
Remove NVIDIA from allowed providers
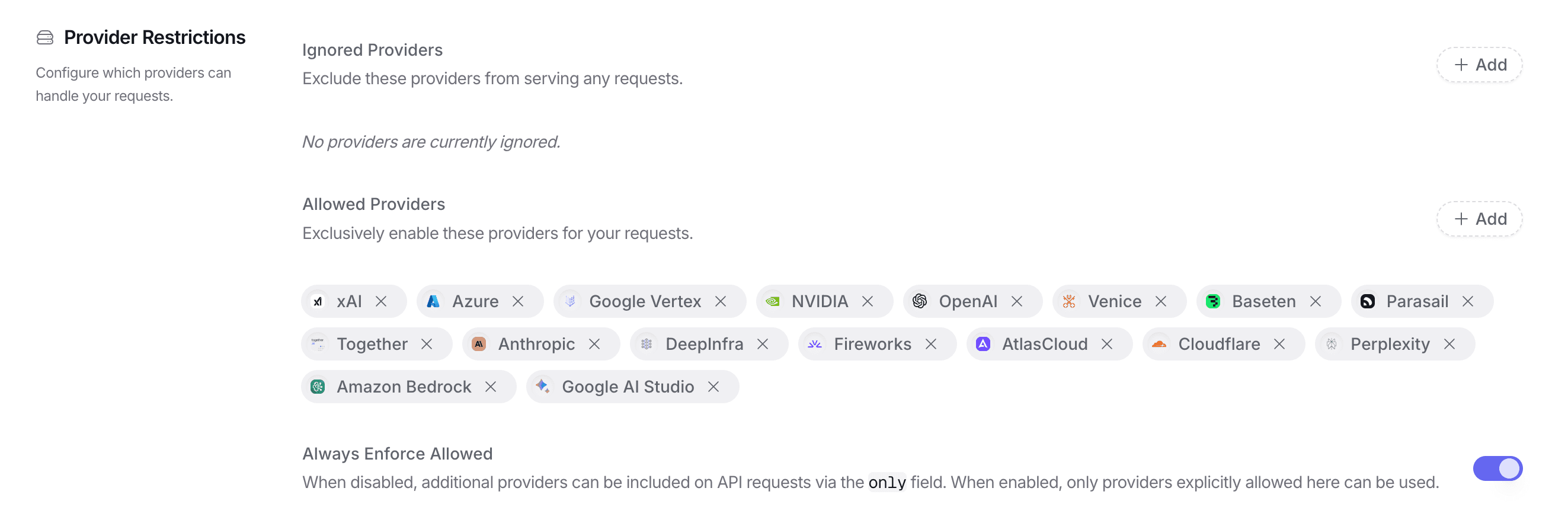[868, 301]
